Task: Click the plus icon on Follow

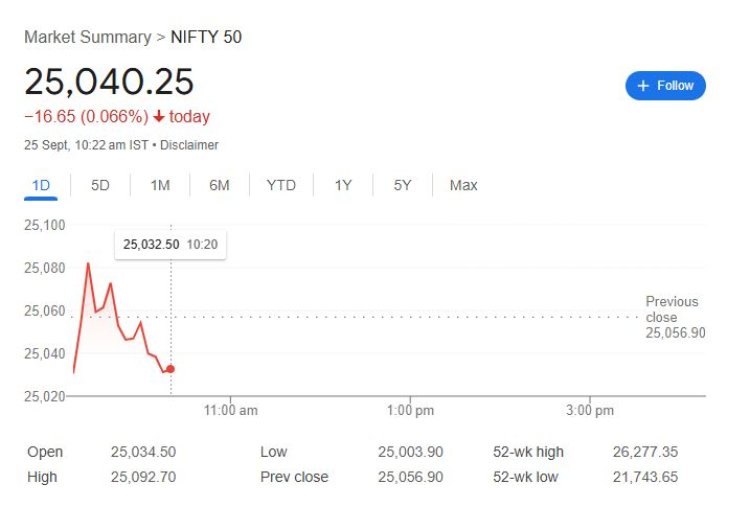Action: [x=643, y=86]
